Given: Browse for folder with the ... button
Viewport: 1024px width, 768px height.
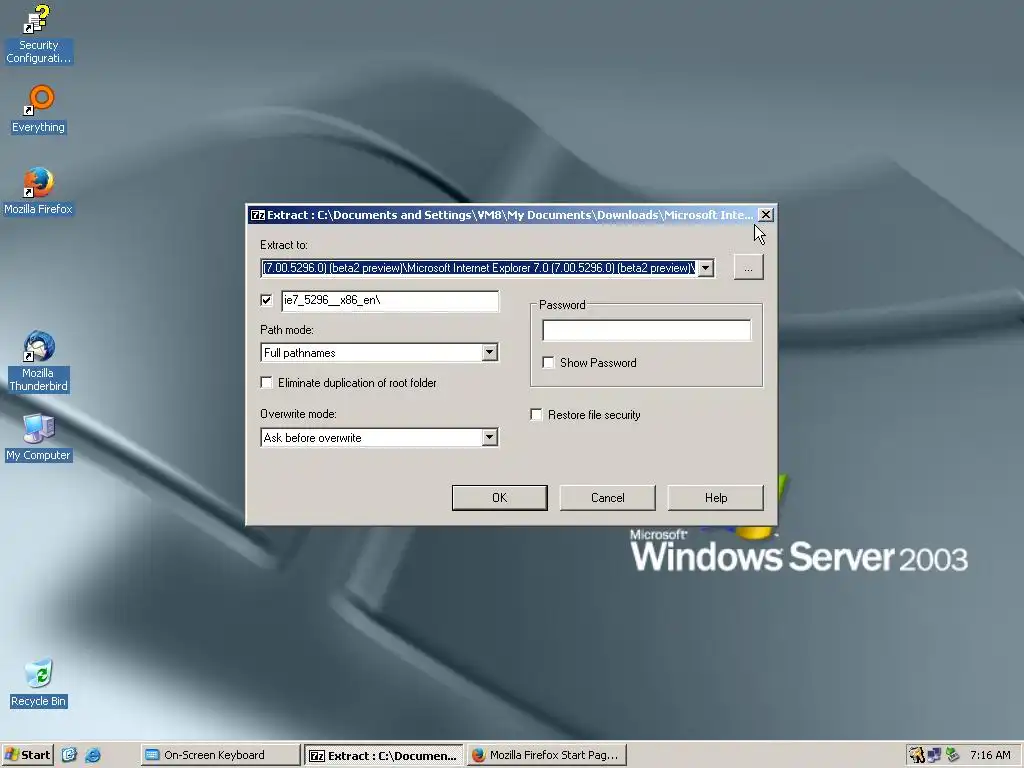Looking at the screenshot, I should point(748,268).
